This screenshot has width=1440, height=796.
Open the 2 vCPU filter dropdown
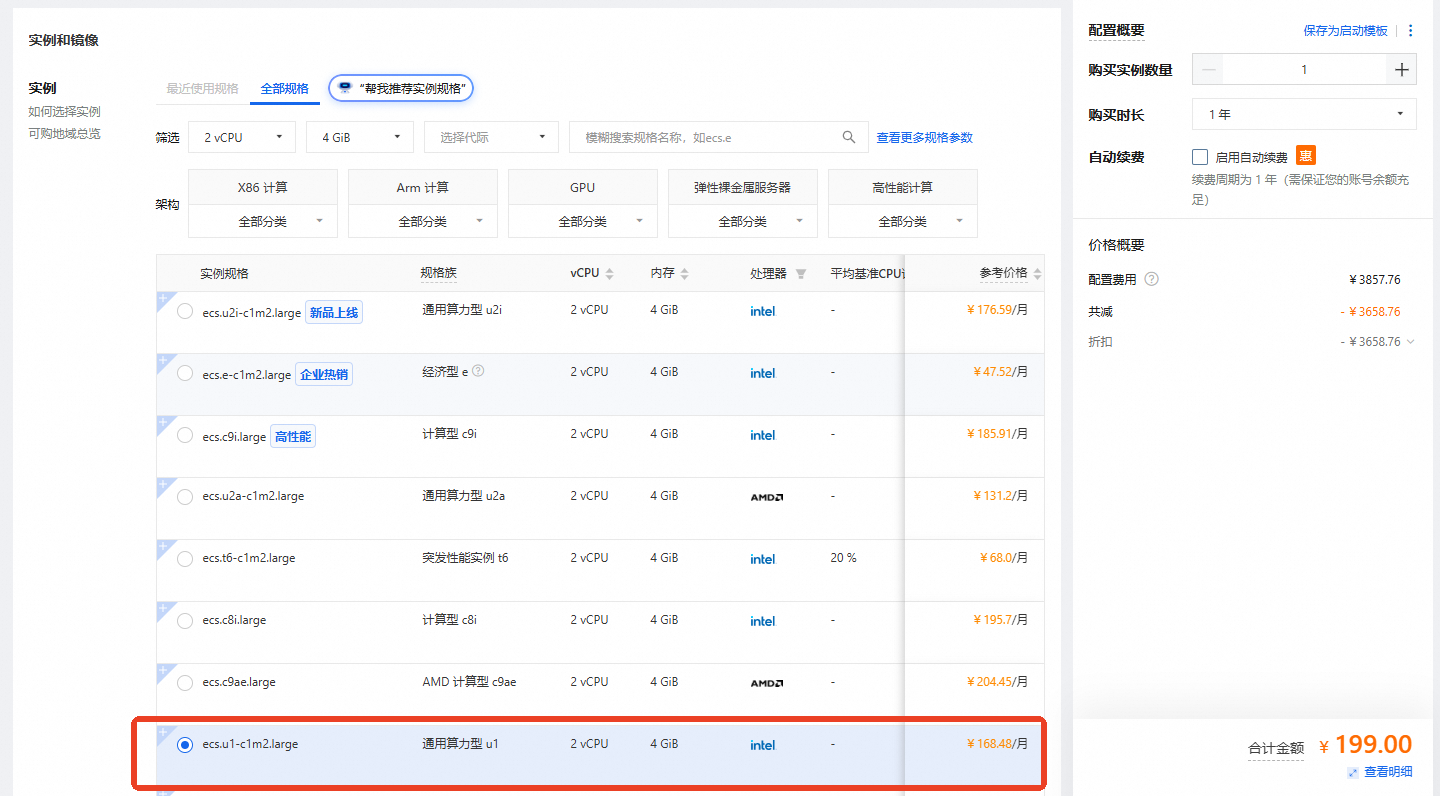[x=242, y=137]
